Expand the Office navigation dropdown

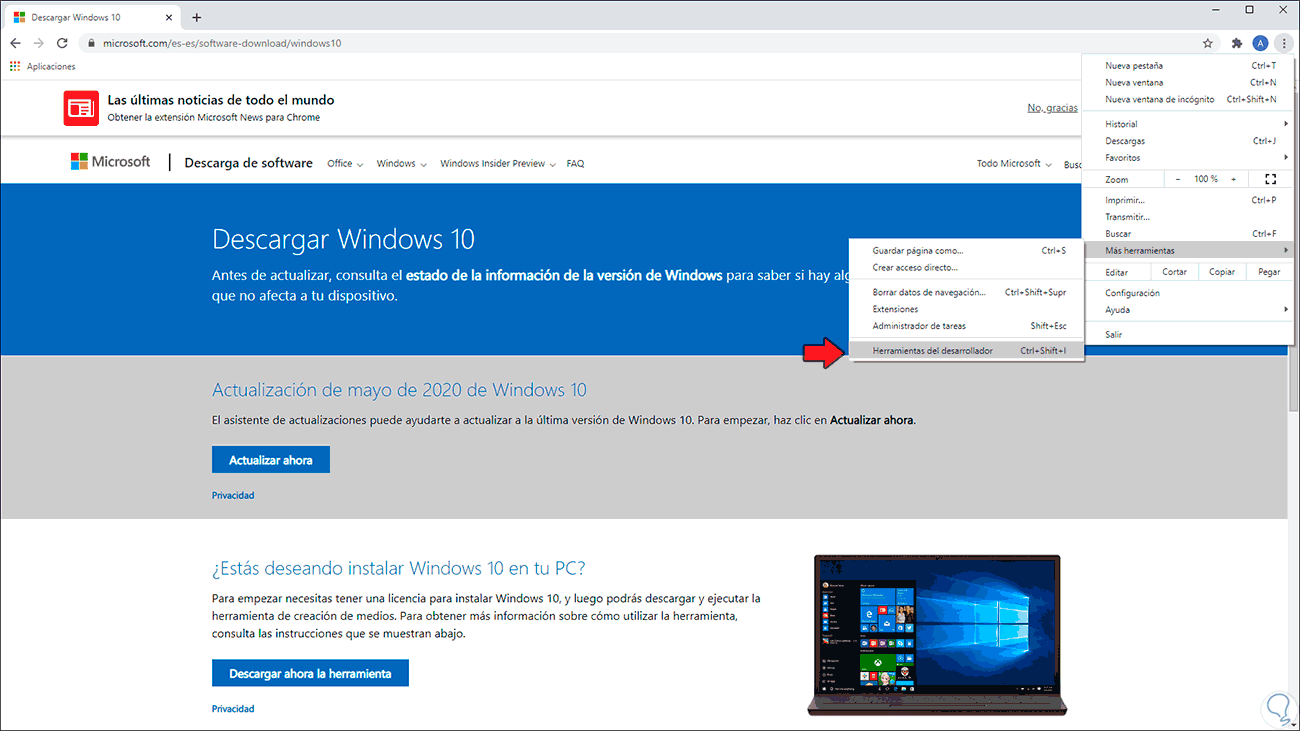[x=345, y=163]
